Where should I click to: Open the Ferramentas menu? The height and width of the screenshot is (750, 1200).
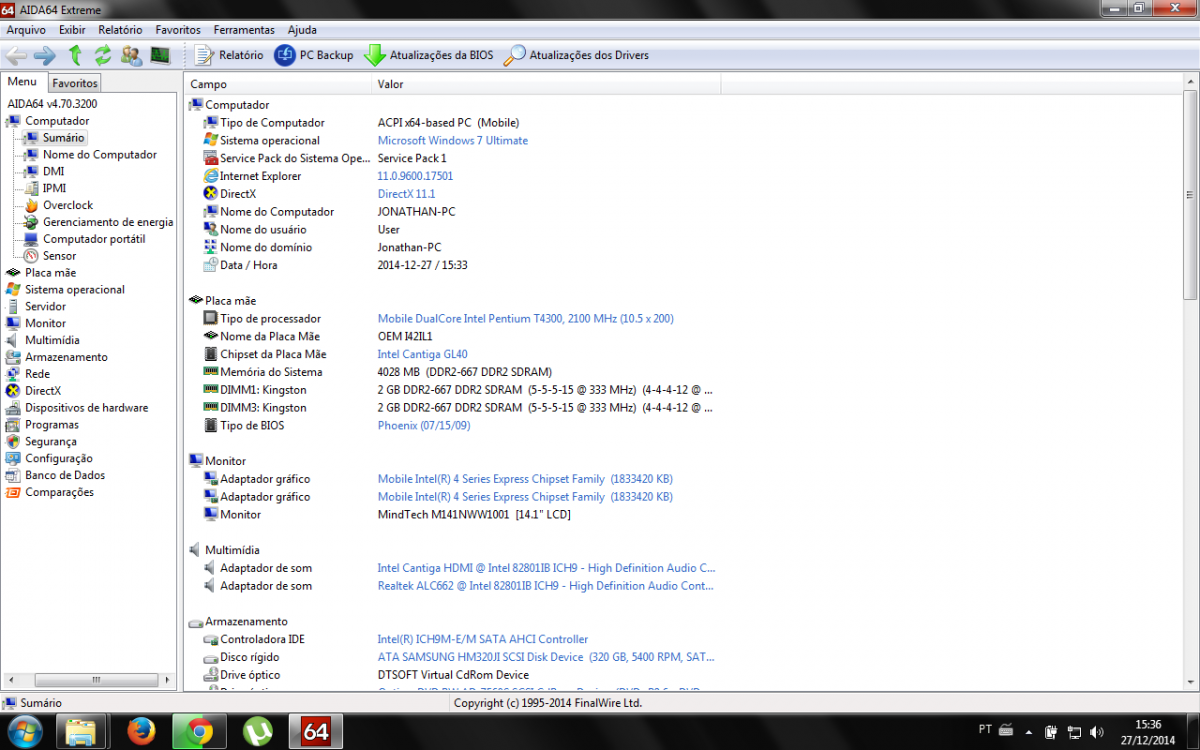244,30
